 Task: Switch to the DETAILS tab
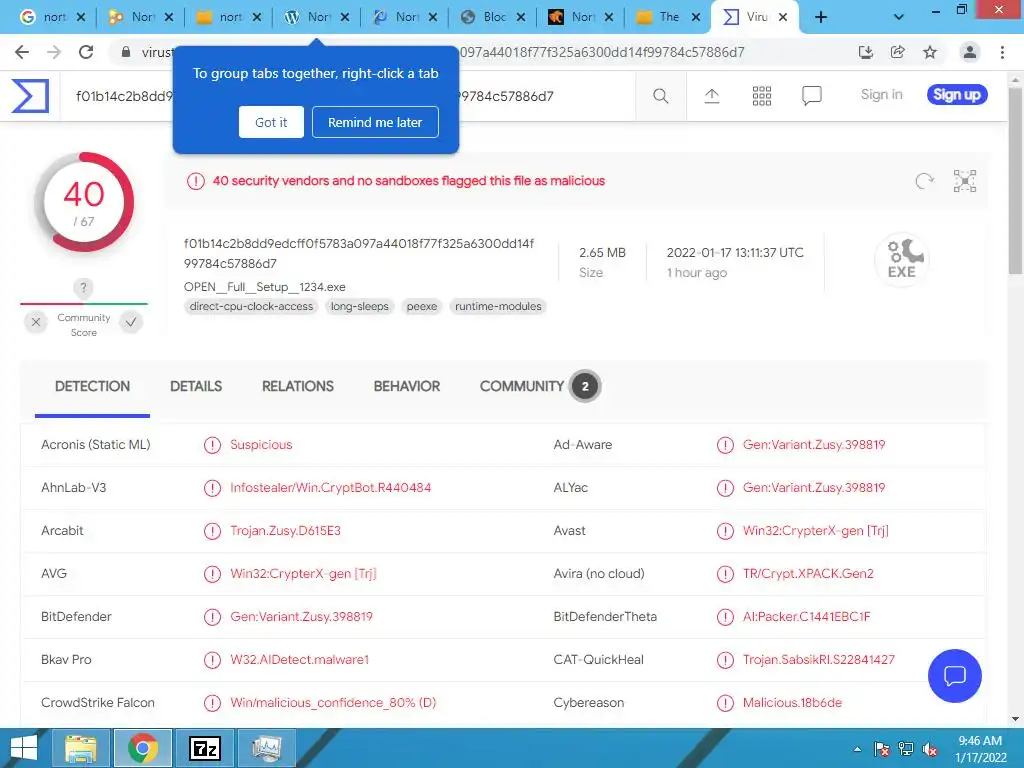[x=196, y=386]
